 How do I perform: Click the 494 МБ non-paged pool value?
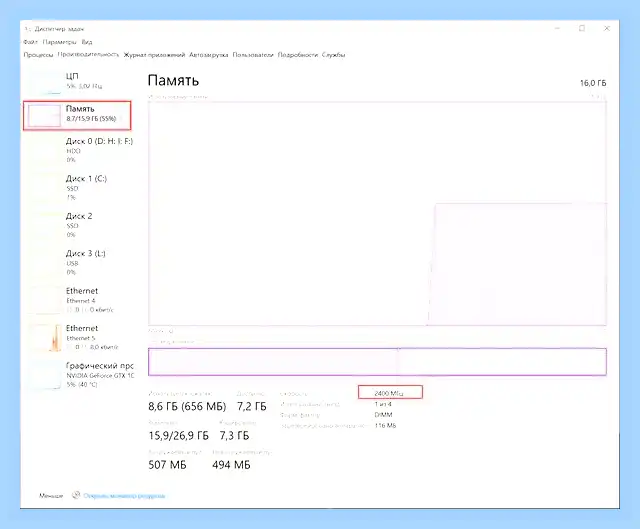click(x=231, y=465)
